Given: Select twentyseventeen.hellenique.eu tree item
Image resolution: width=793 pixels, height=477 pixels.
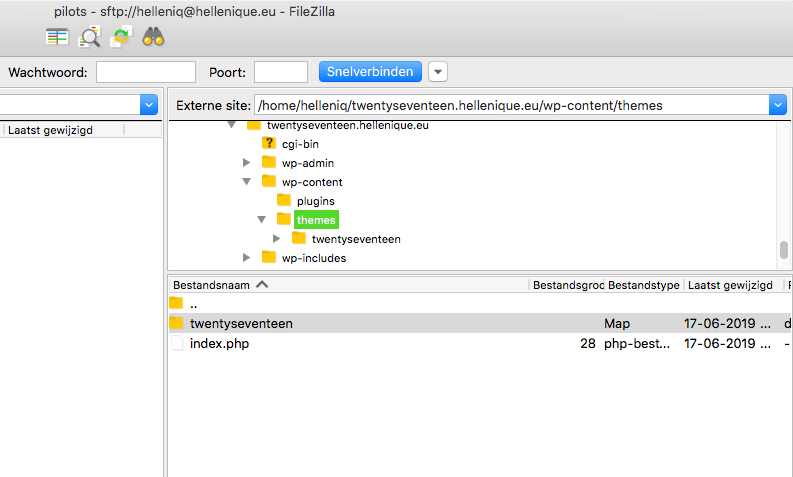Looking at the screenshot, I should 347,125.
